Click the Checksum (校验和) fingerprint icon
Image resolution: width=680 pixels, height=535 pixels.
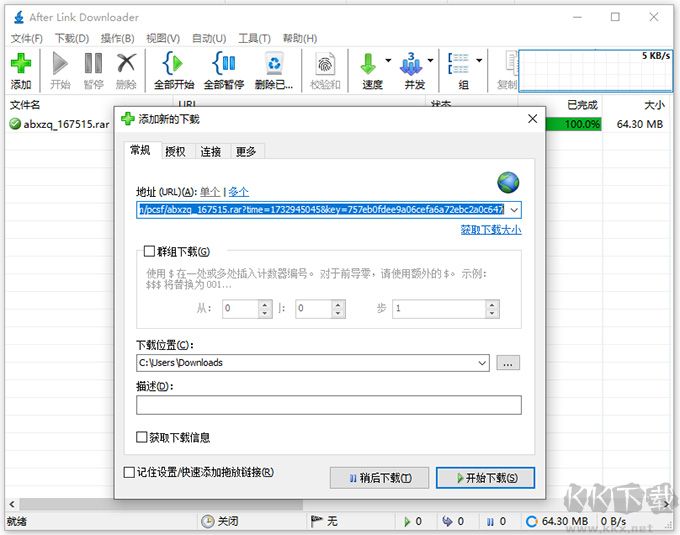pyautogui.click(x=325, y=65)
